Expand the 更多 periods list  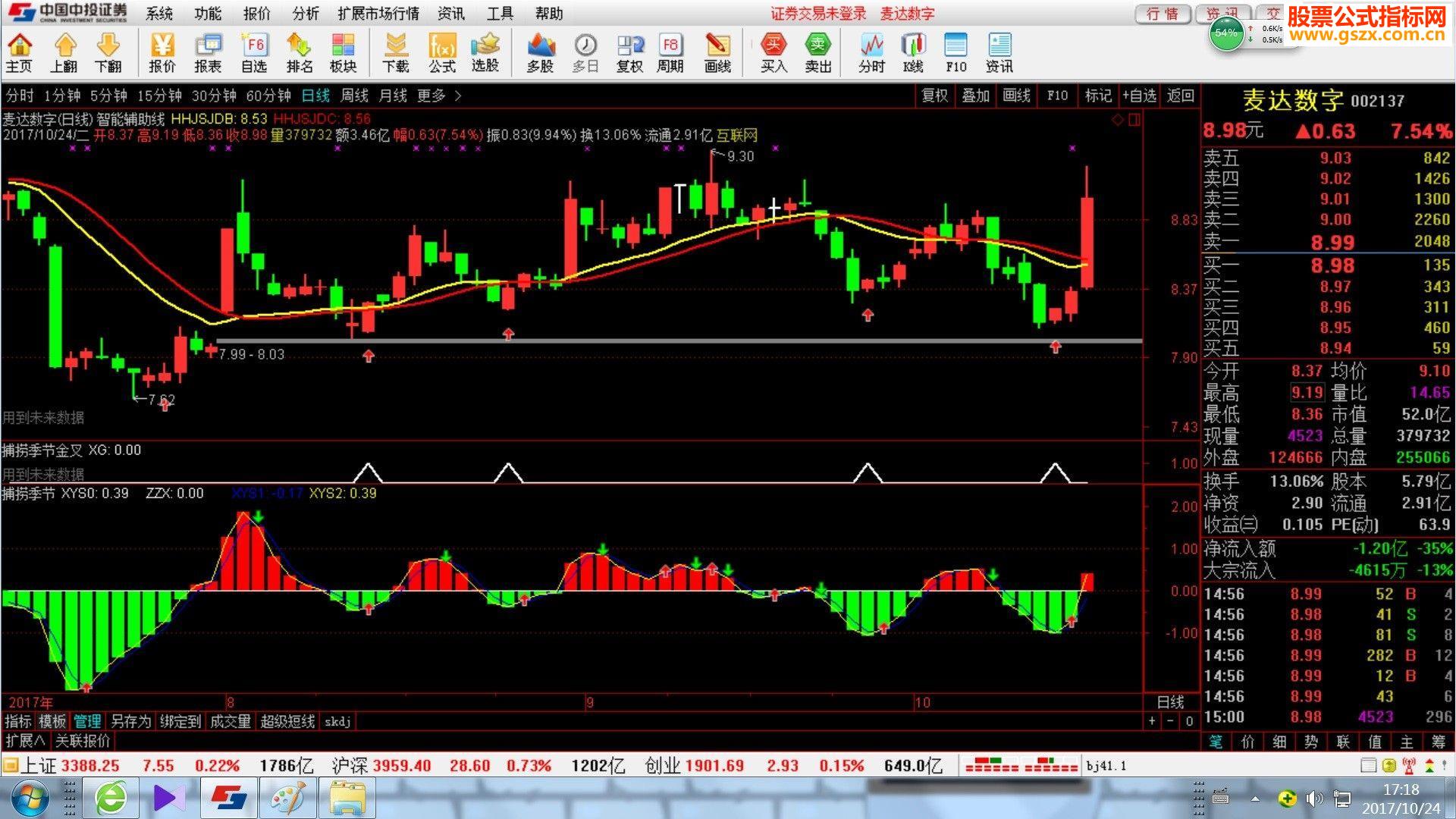[438, 96]
